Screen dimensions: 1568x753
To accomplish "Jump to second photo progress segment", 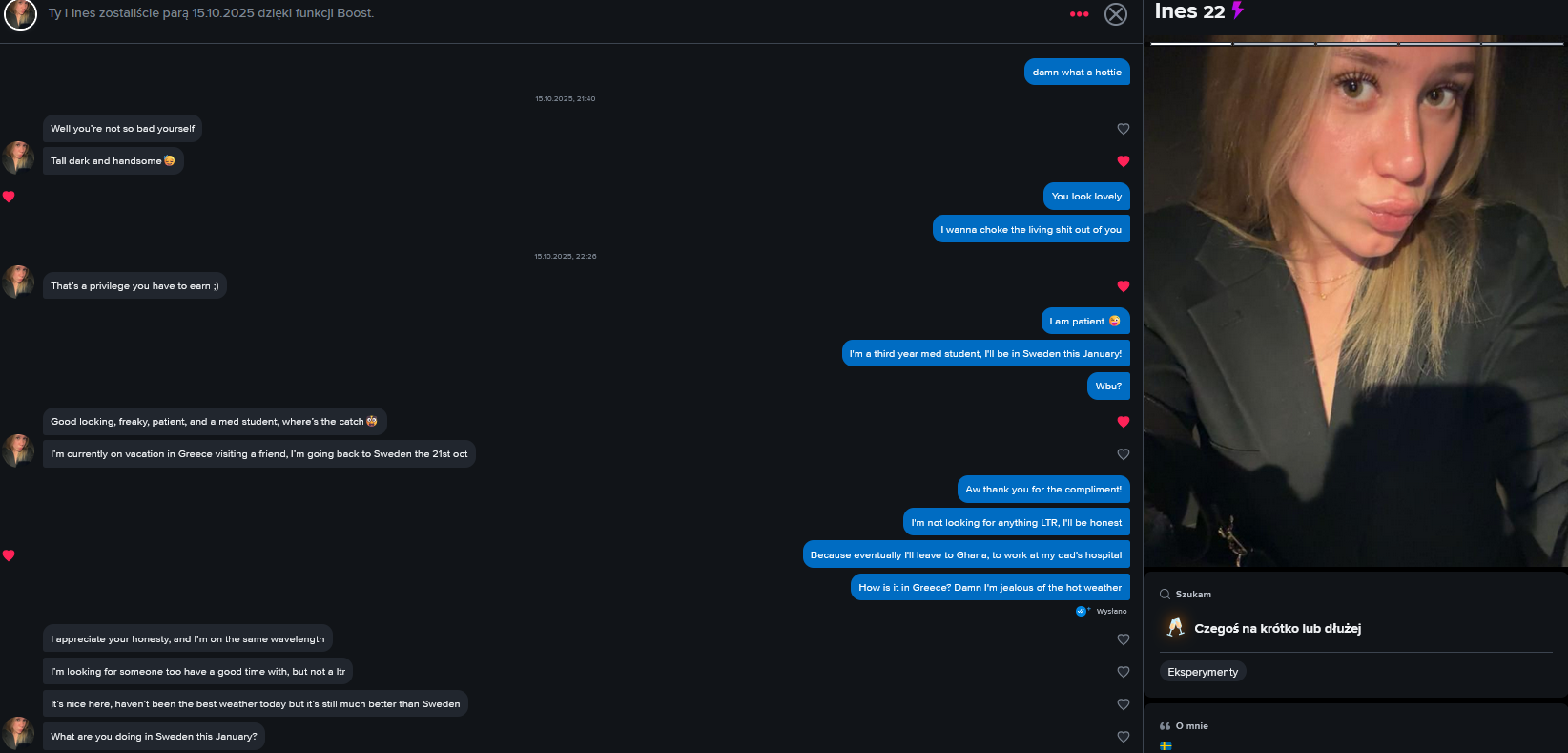I will coord(1274,43).
